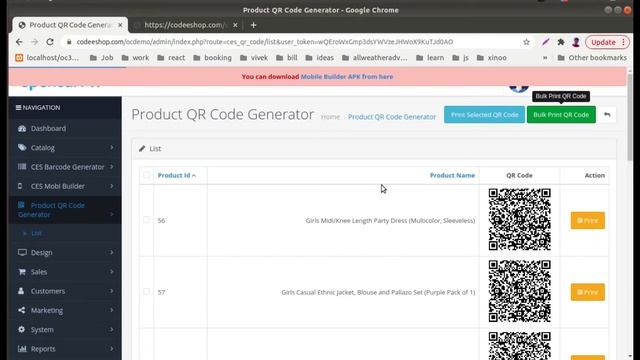Close the codeeshop.com tab
Viewport: 640px width, 360px height.
tap(235, 25)
